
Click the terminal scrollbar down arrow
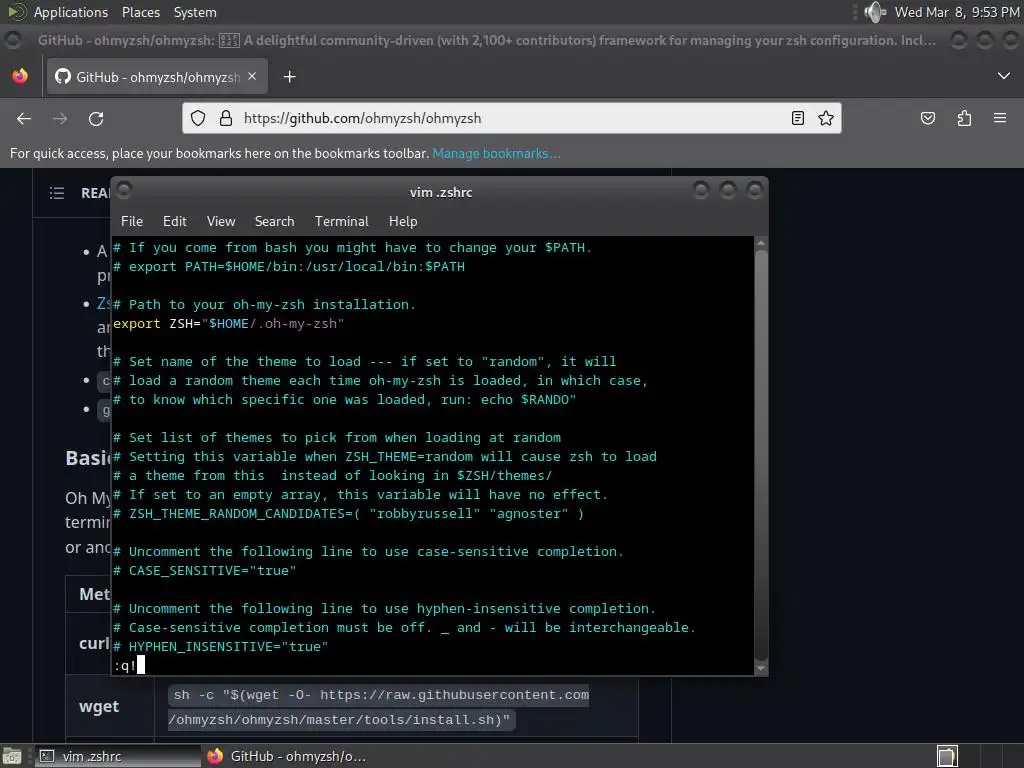[x=761, y=668]
